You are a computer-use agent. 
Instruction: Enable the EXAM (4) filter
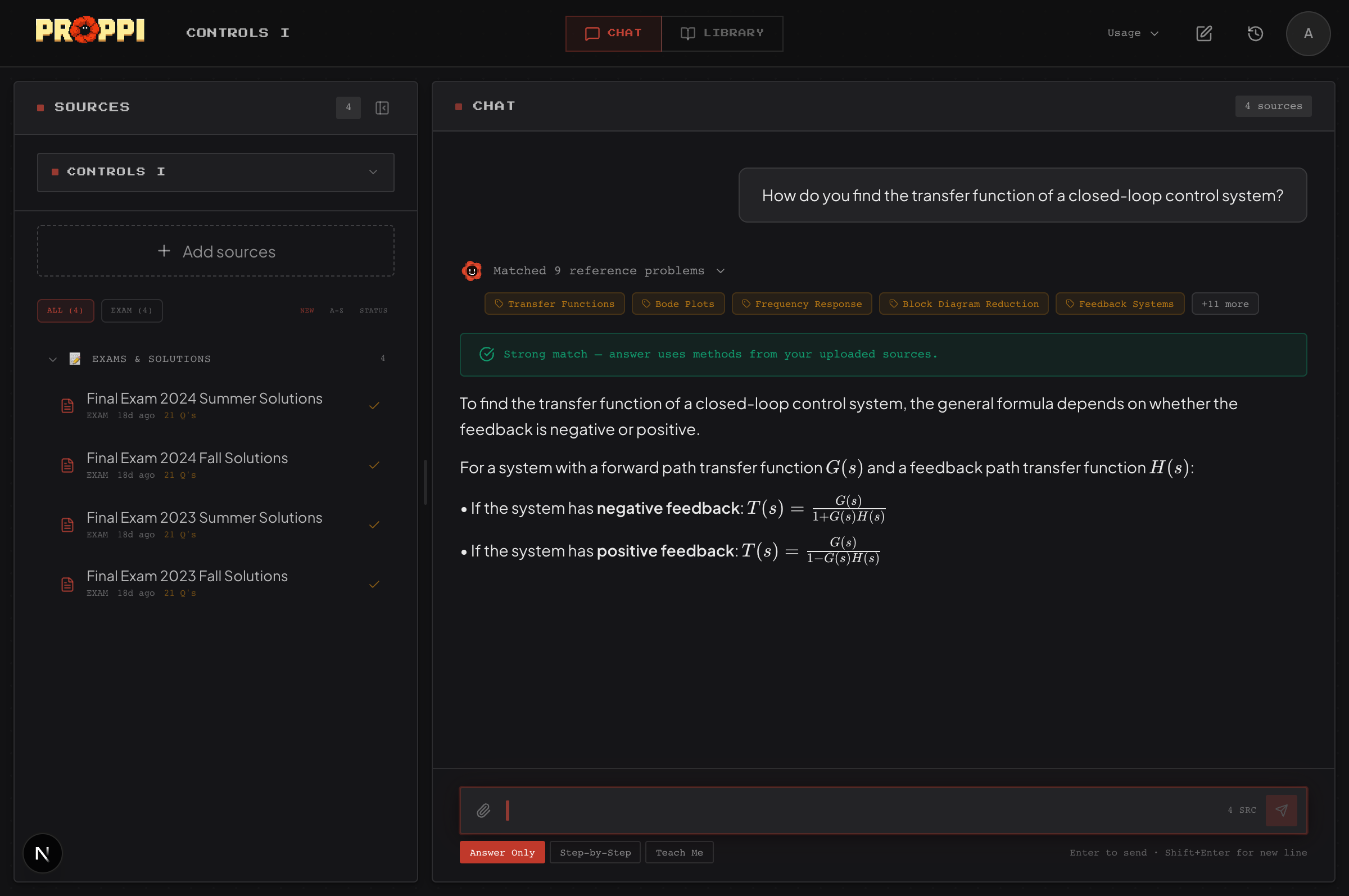tap(132, 310)
